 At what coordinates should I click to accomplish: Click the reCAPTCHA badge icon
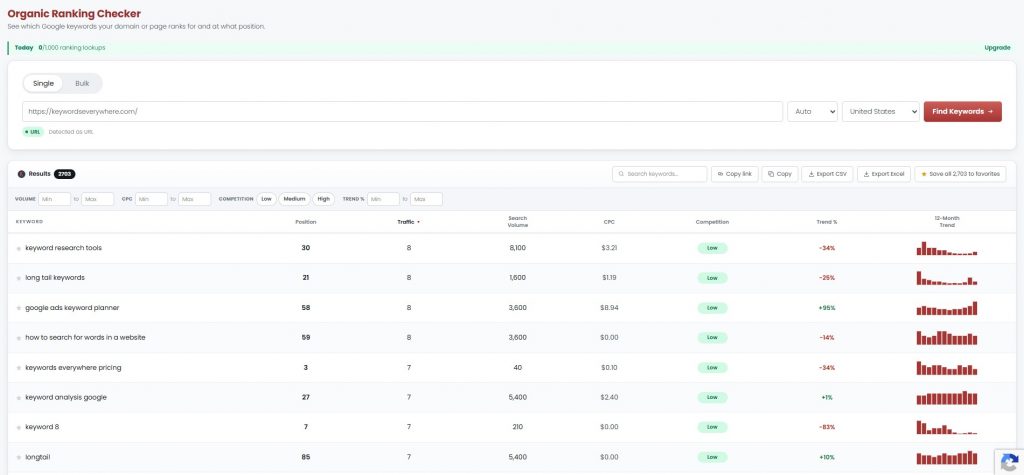point(1009,461)
